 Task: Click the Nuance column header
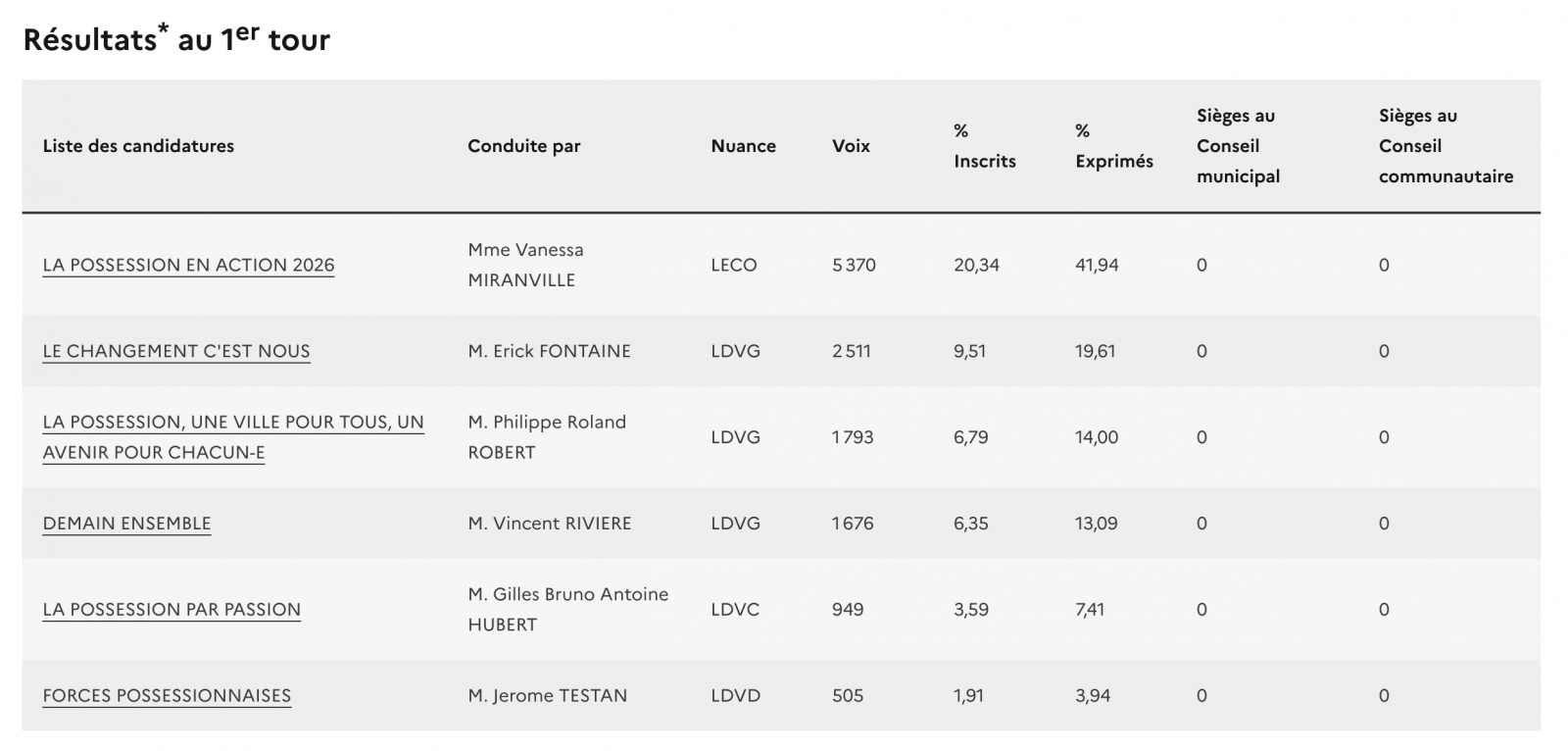(743, 146)
